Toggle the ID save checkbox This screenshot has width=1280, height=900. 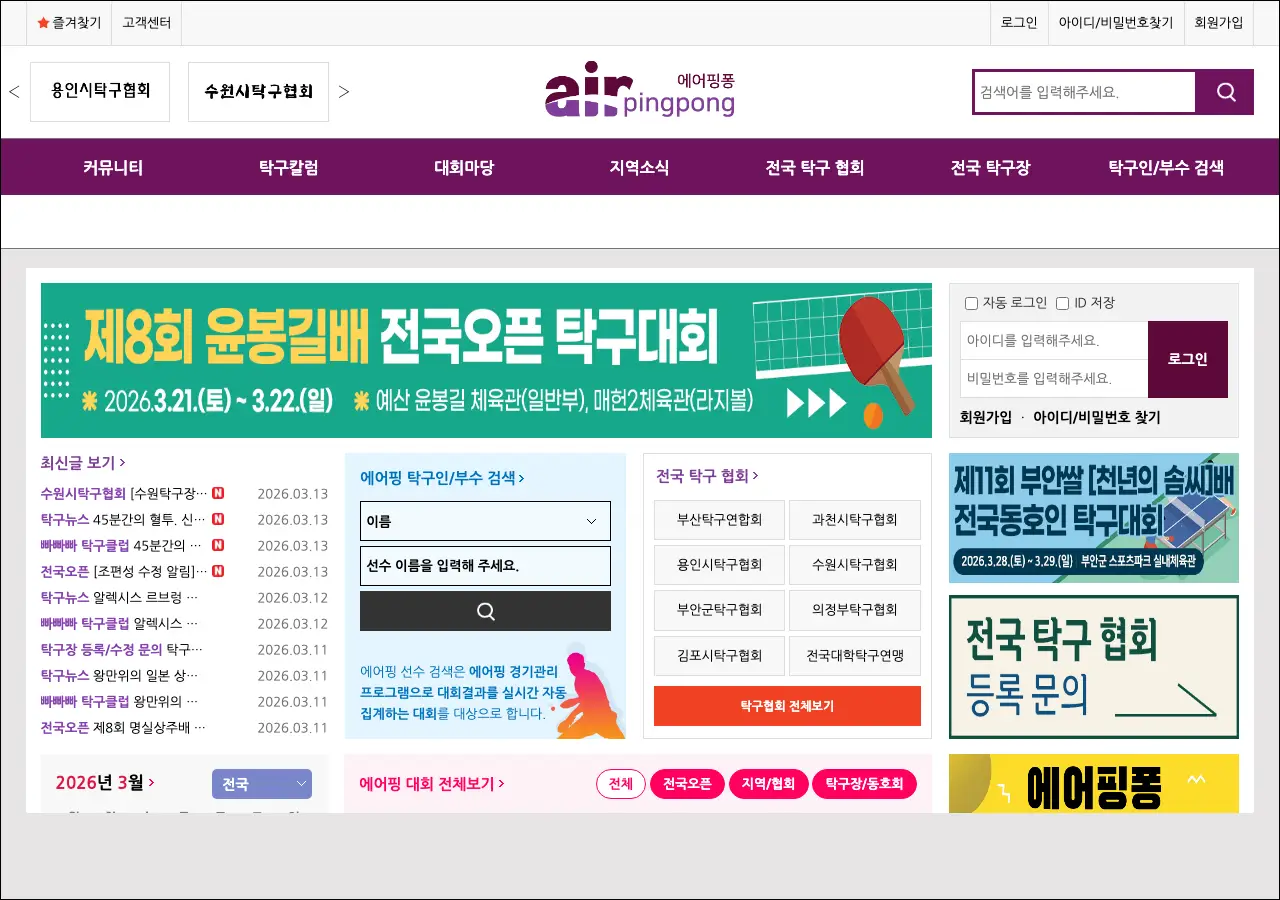(1062, 303)
